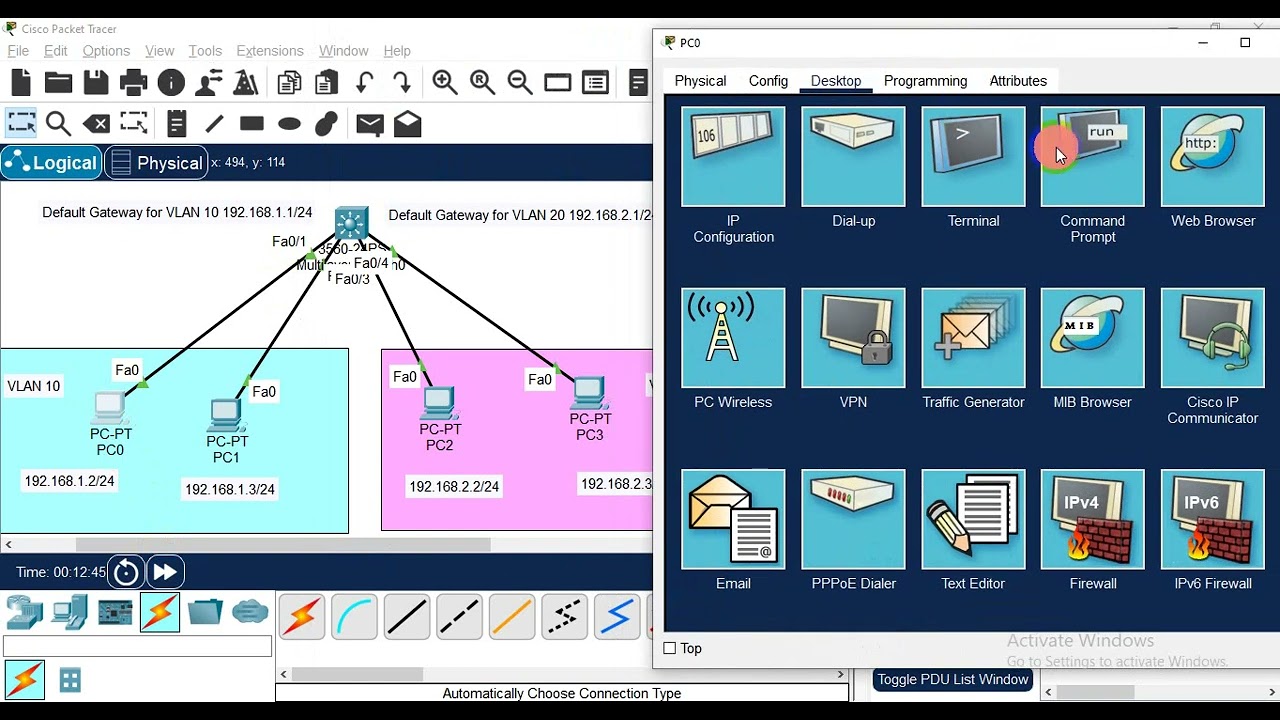Image resolution: width=1280 pixels, height=720 pixels.
Task: Choose the Delete tool in the toolbar
Action: (x=96, y=124)
